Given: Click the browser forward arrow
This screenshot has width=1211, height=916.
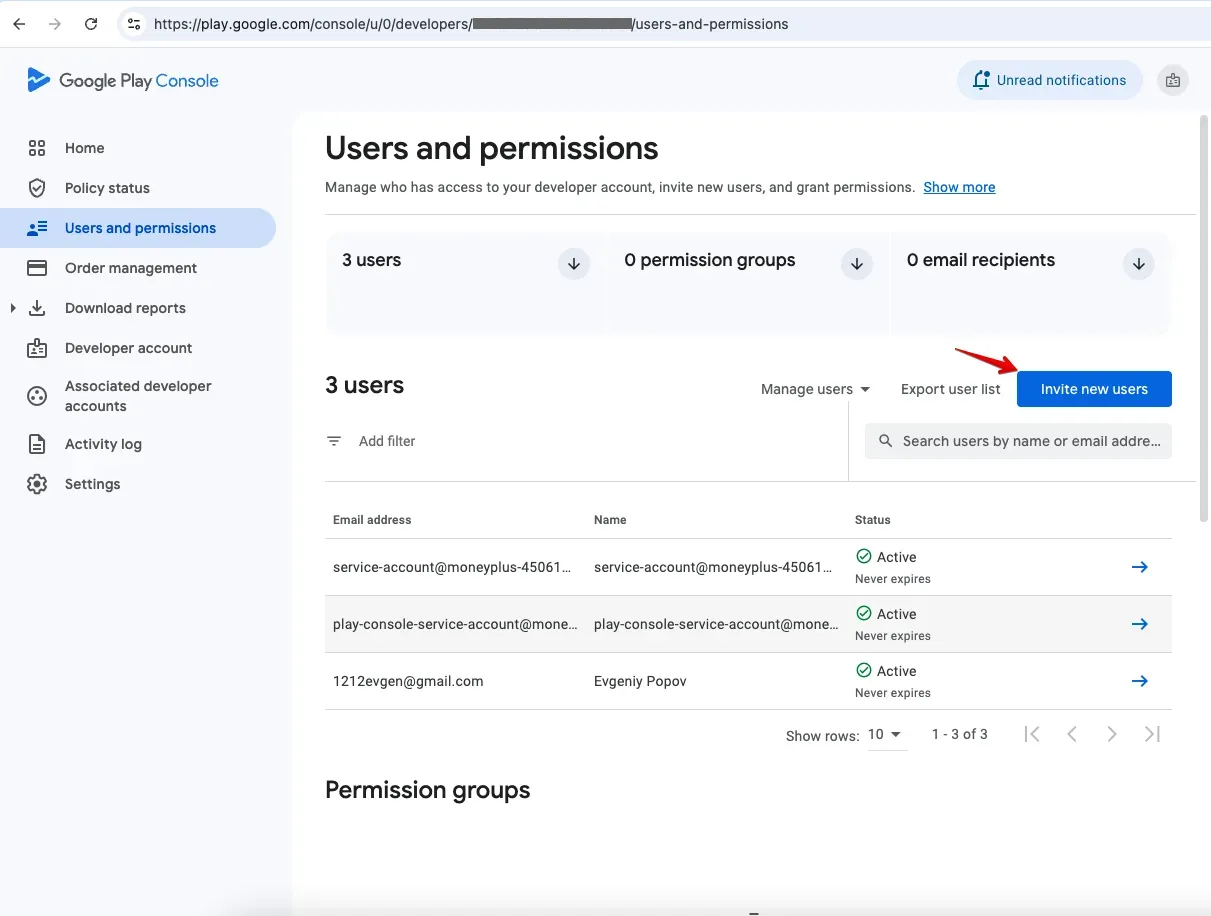Looking at the screenshot, I should (x=55, y=24).
